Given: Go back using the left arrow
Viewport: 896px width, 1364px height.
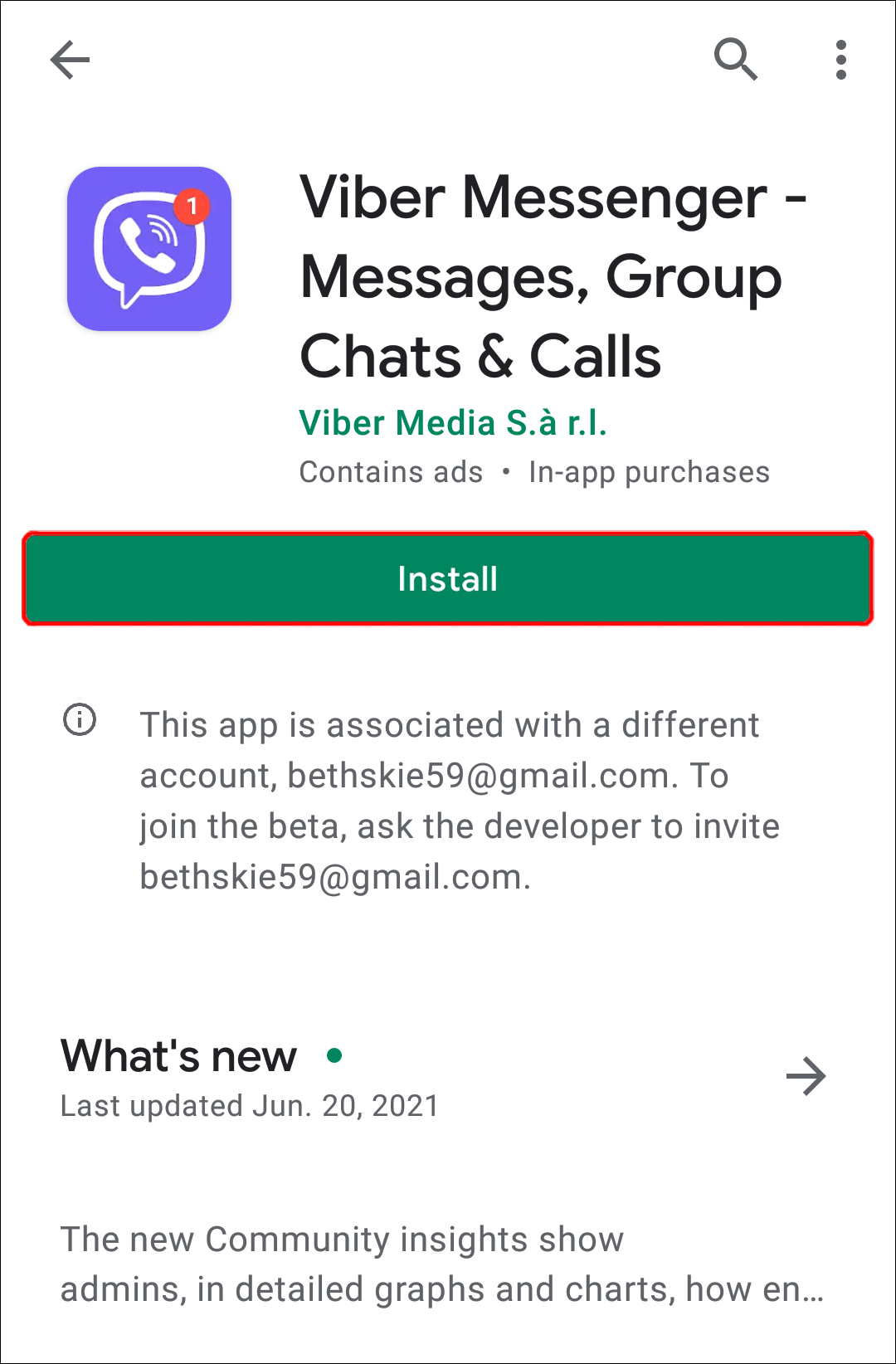Looking at the screenshot, I should [x=70, y=60].
